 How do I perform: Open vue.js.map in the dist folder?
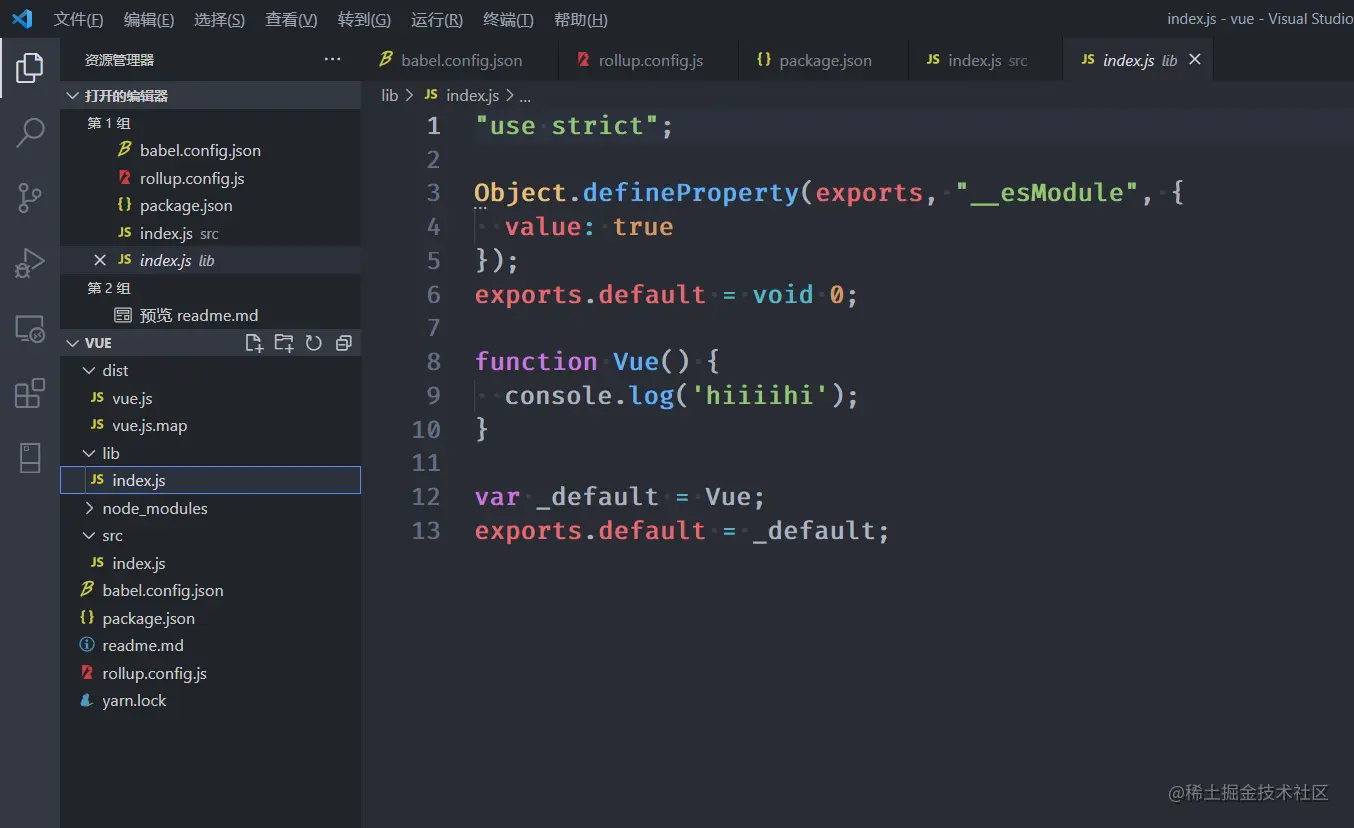(x=210, y=426)
